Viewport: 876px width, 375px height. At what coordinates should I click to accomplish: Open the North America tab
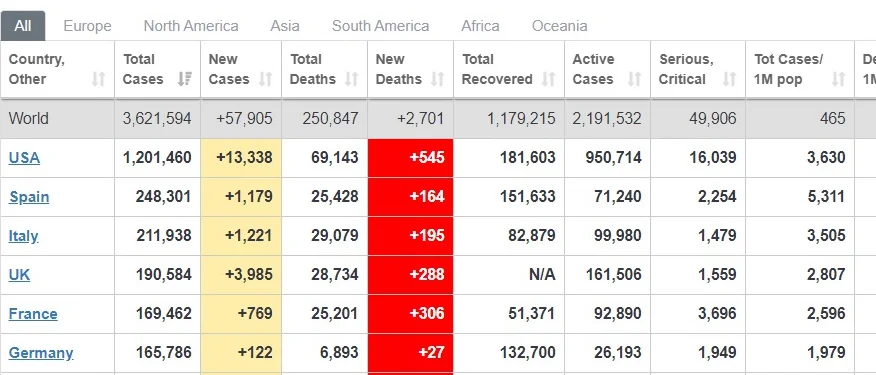click(x=191, y=26)
